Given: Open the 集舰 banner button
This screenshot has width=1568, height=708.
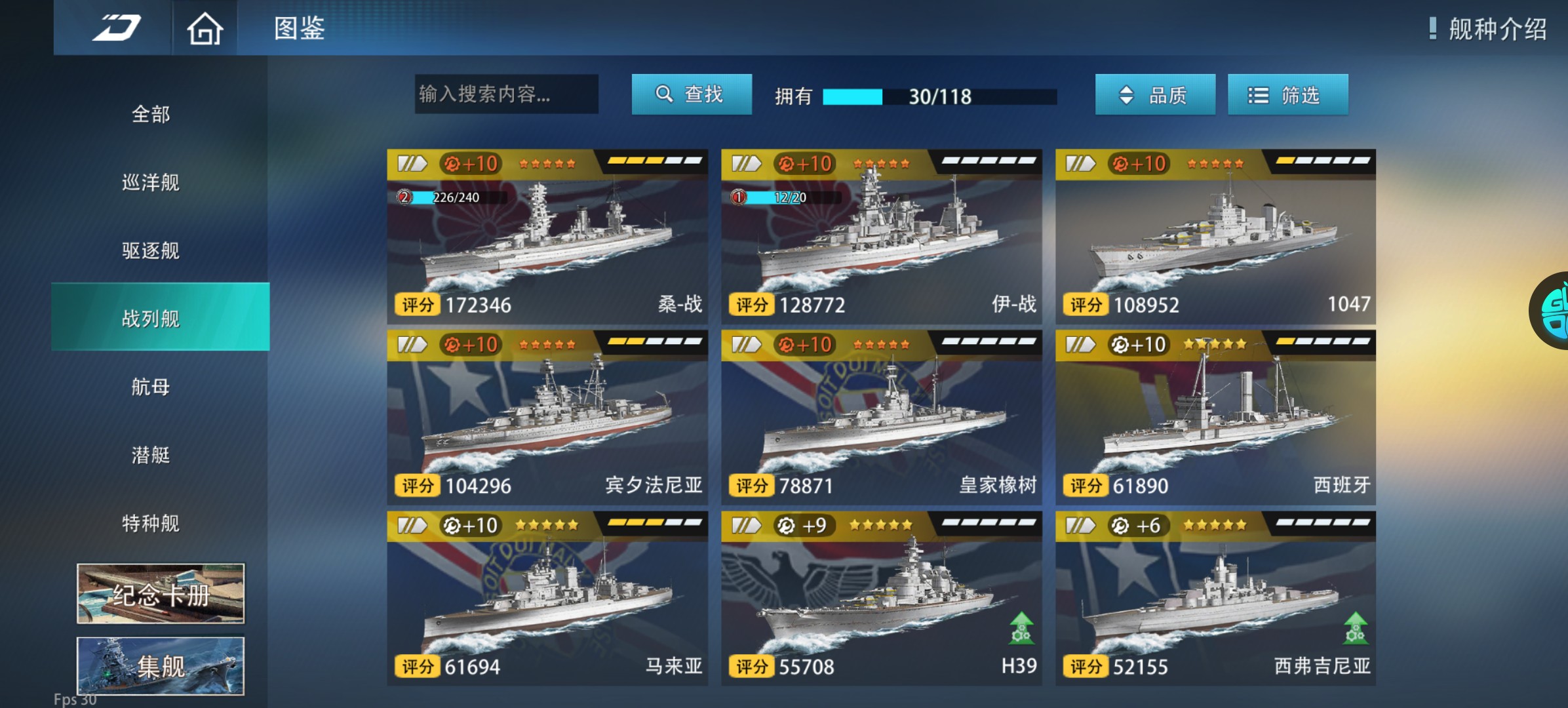Looking at the screenshot, I should point(161,666).
